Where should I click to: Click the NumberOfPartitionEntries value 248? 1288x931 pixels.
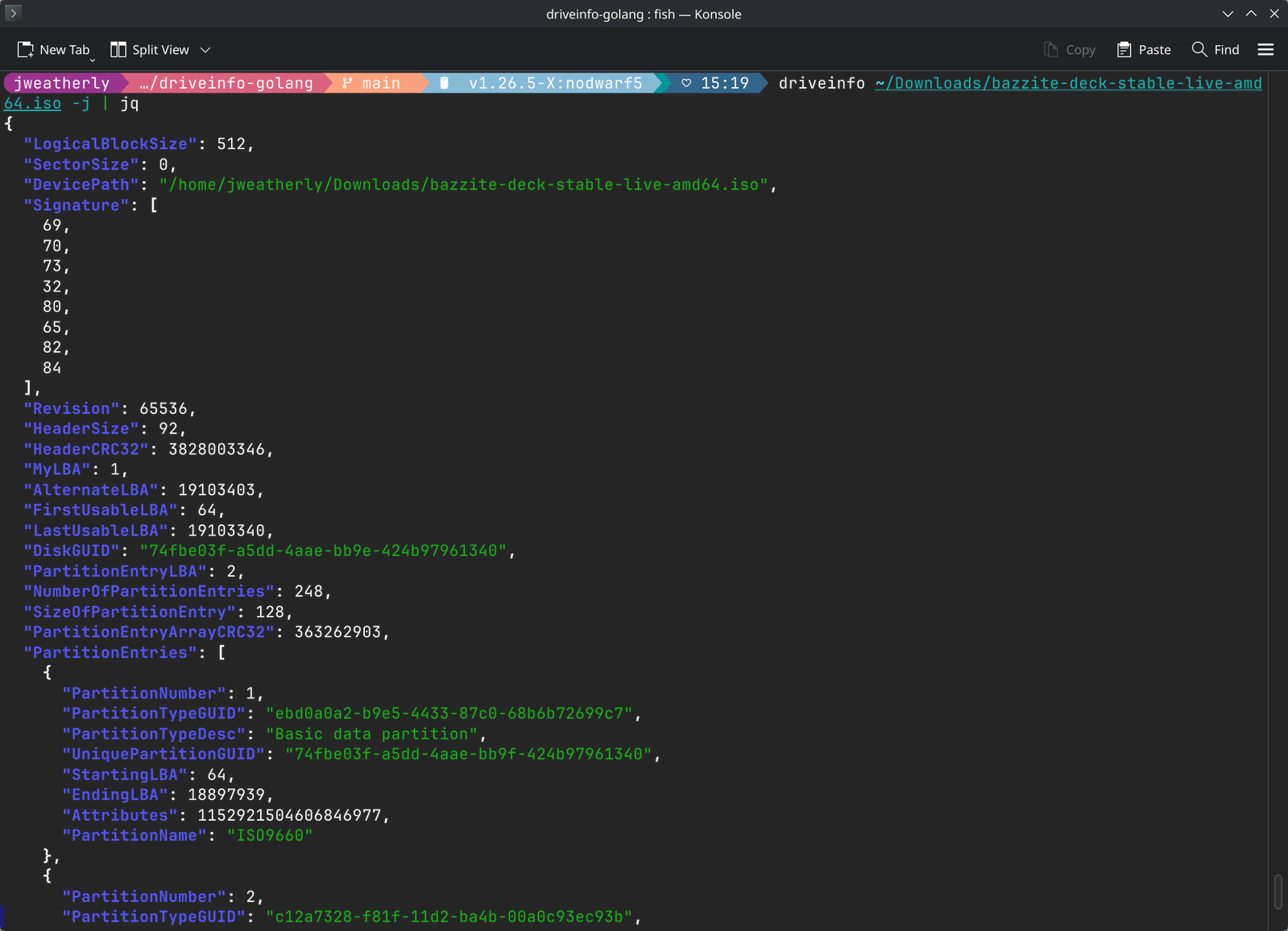point(309,591)
